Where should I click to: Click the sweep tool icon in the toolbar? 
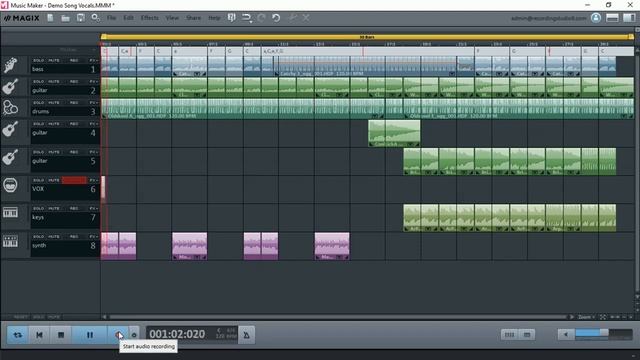pos(293,18)
